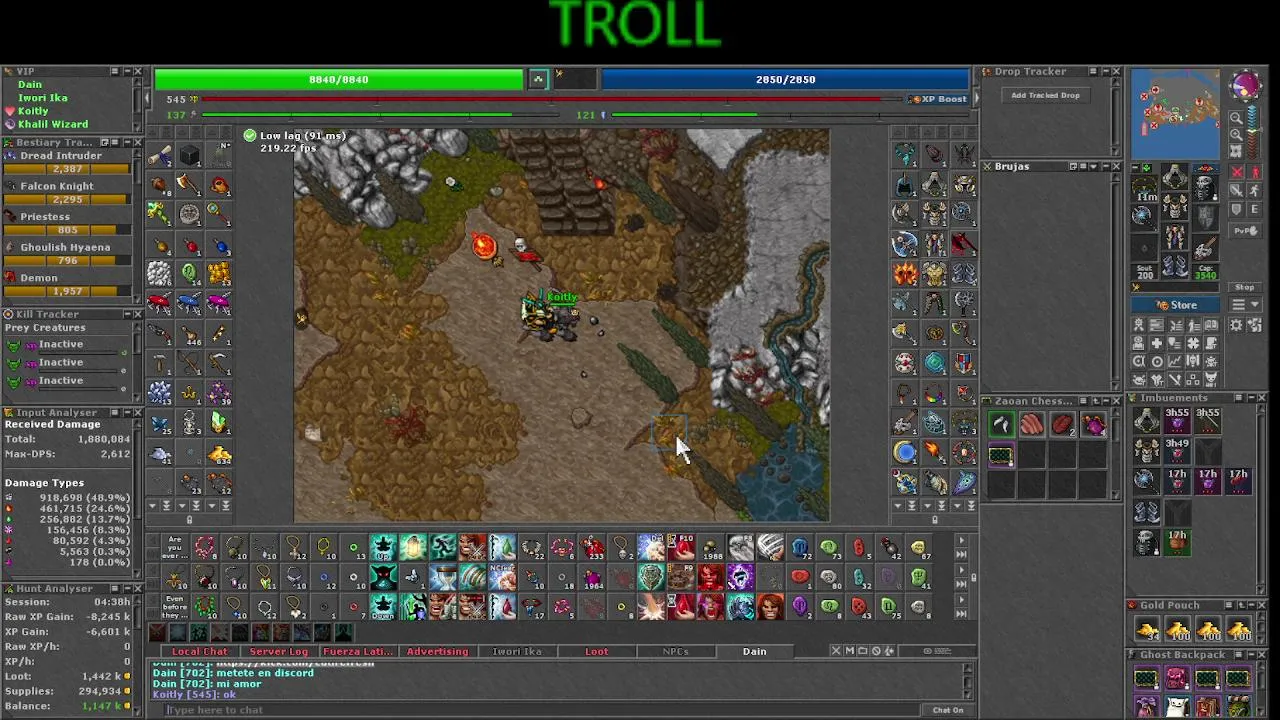Screen dimensions: 1280x720
Task: Open the Drop Tracker panel menu
Action: click(x=1093, y=71)
